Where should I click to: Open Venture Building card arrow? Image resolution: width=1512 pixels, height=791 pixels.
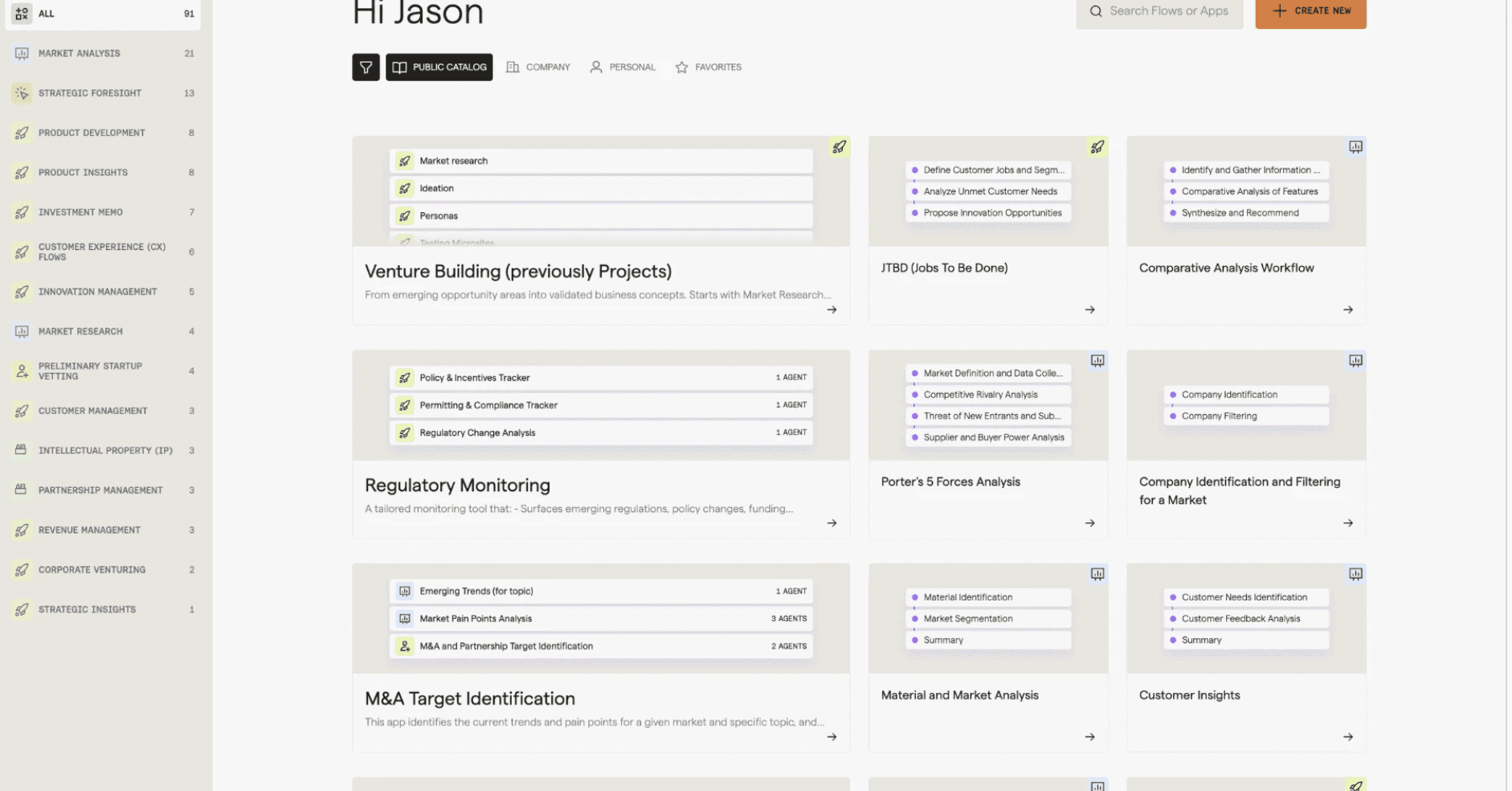pyautogui.click(x=832, y=309)
